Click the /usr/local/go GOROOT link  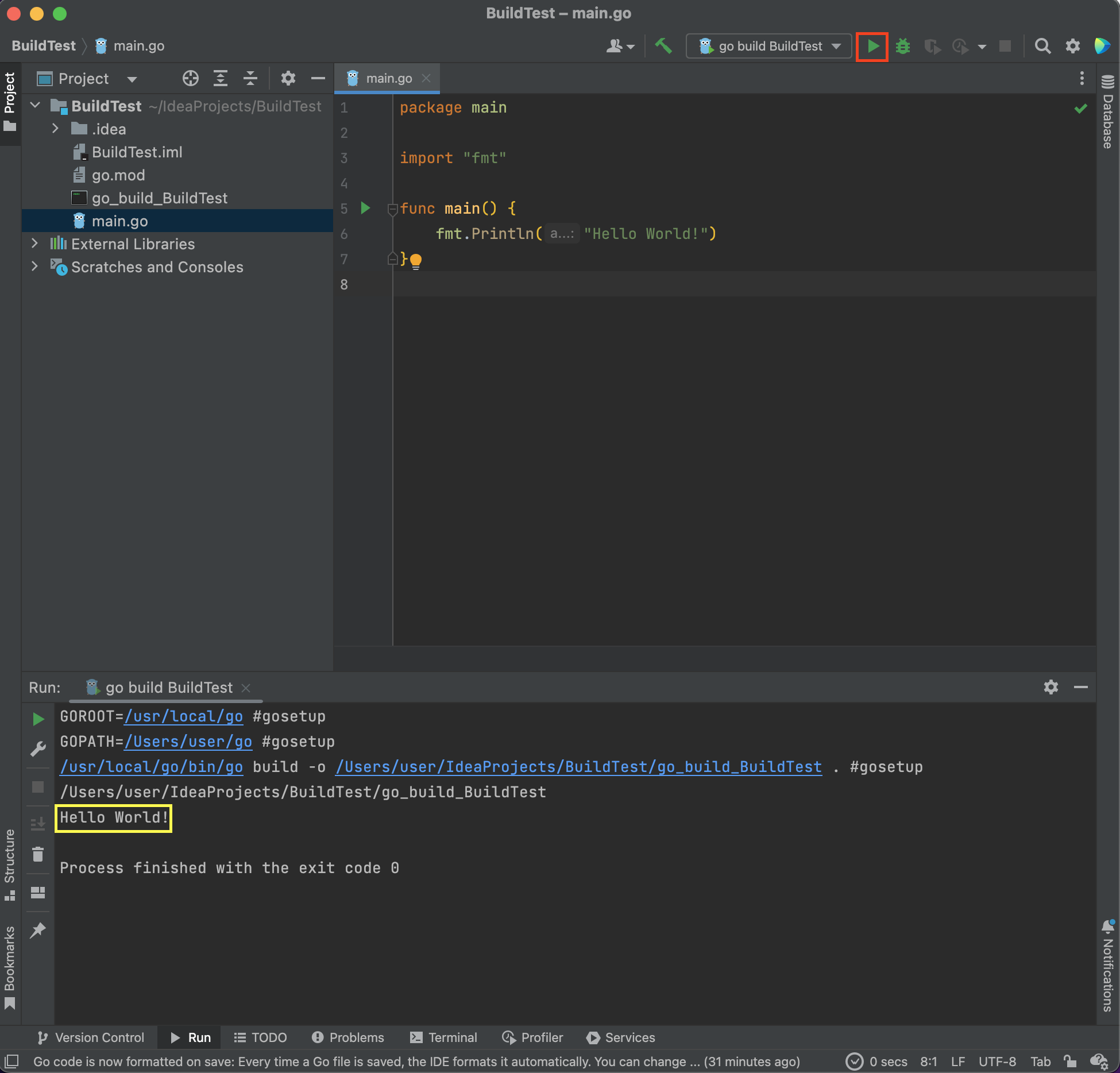184,716
